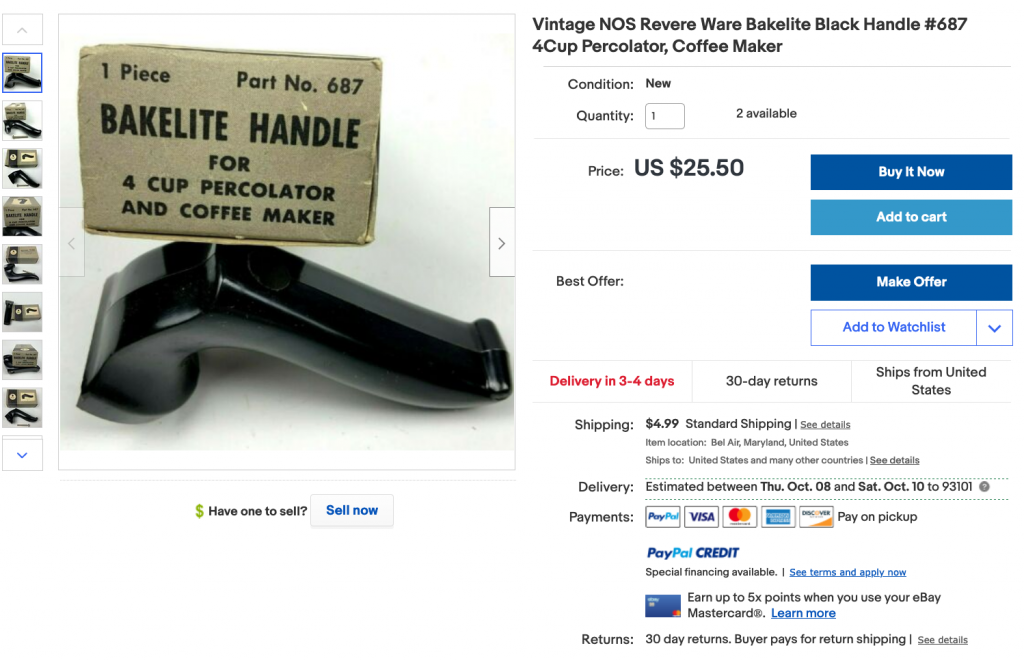Click the Discover card icon
The height and width of the screenshot is (661, 1024).
coord(816,517)
